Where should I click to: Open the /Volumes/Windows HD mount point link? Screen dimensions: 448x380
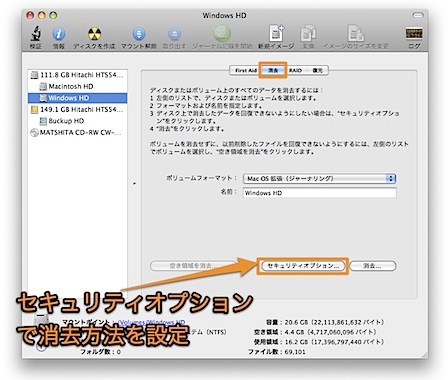pos(152,322)
